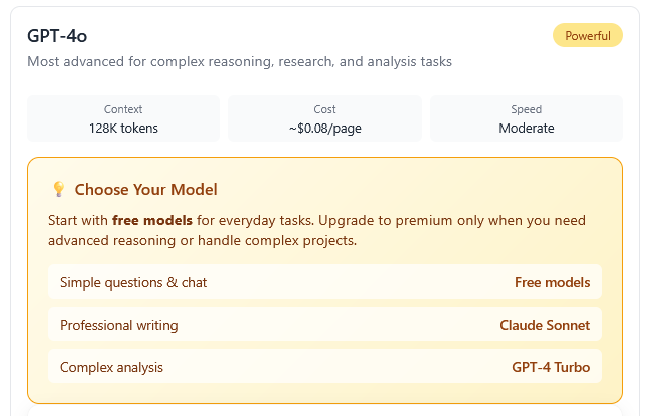The height and width of the screenshot is (416, 652).
Task: Click the bold free models text in tip
Action: [138, 220]
